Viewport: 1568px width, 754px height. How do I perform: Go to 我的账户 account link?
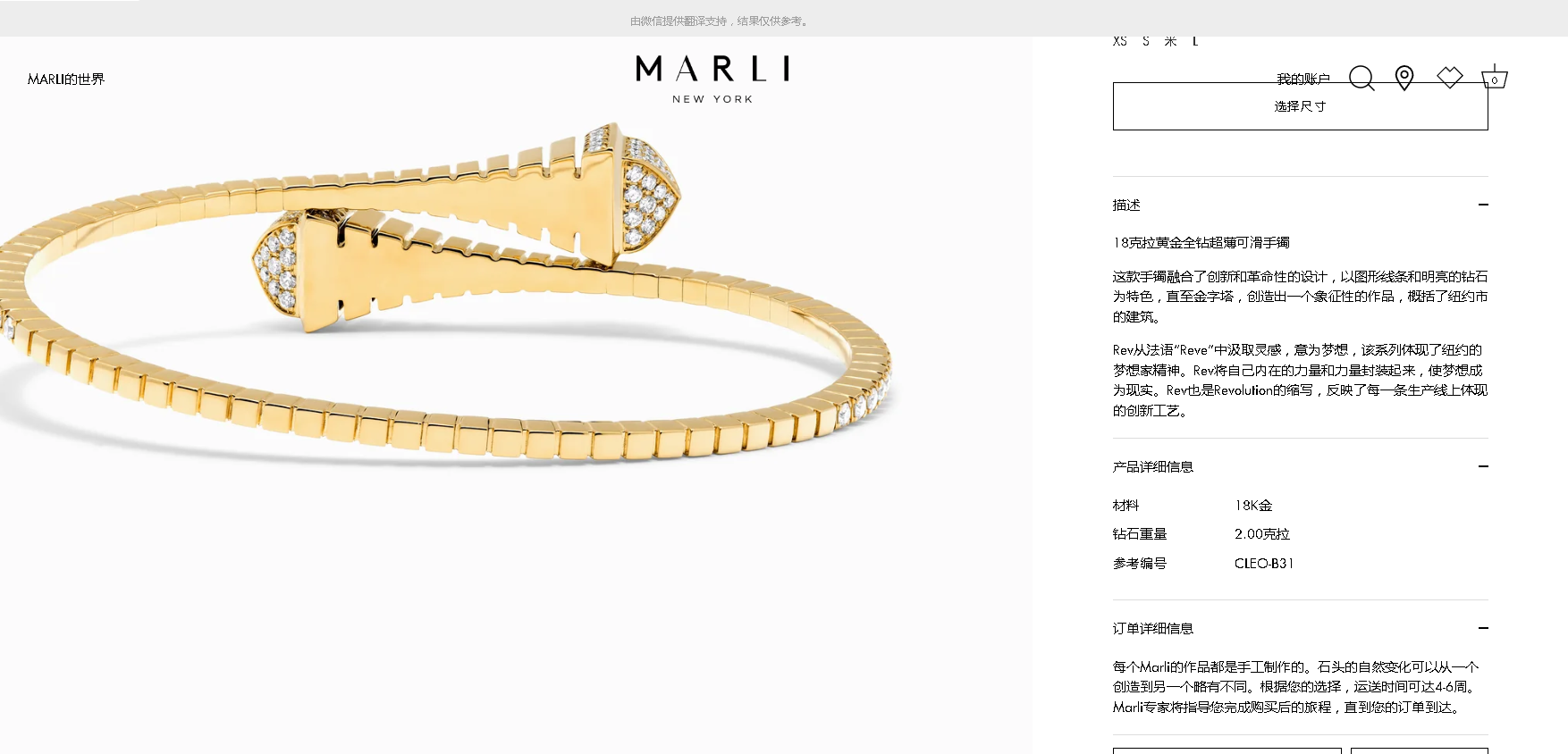point(1303,79)
